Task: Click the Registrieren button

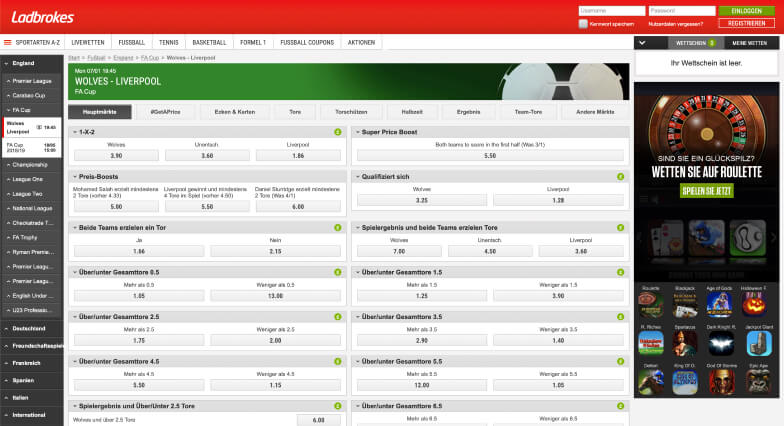Action: coord(746,24)
